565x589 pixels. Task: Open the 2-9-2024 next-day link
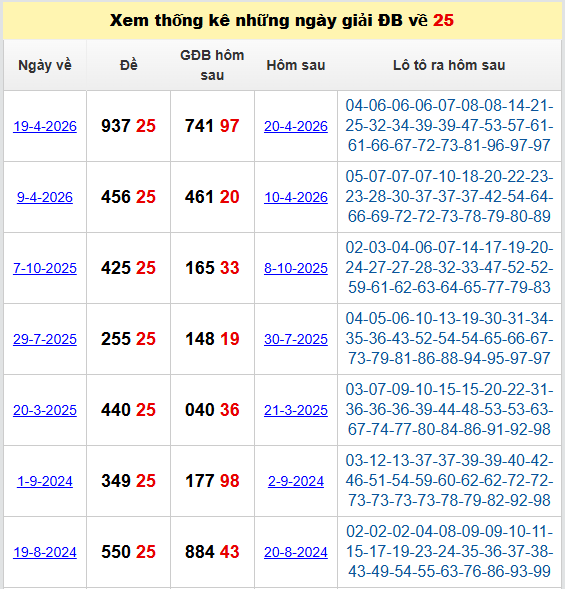296,481
